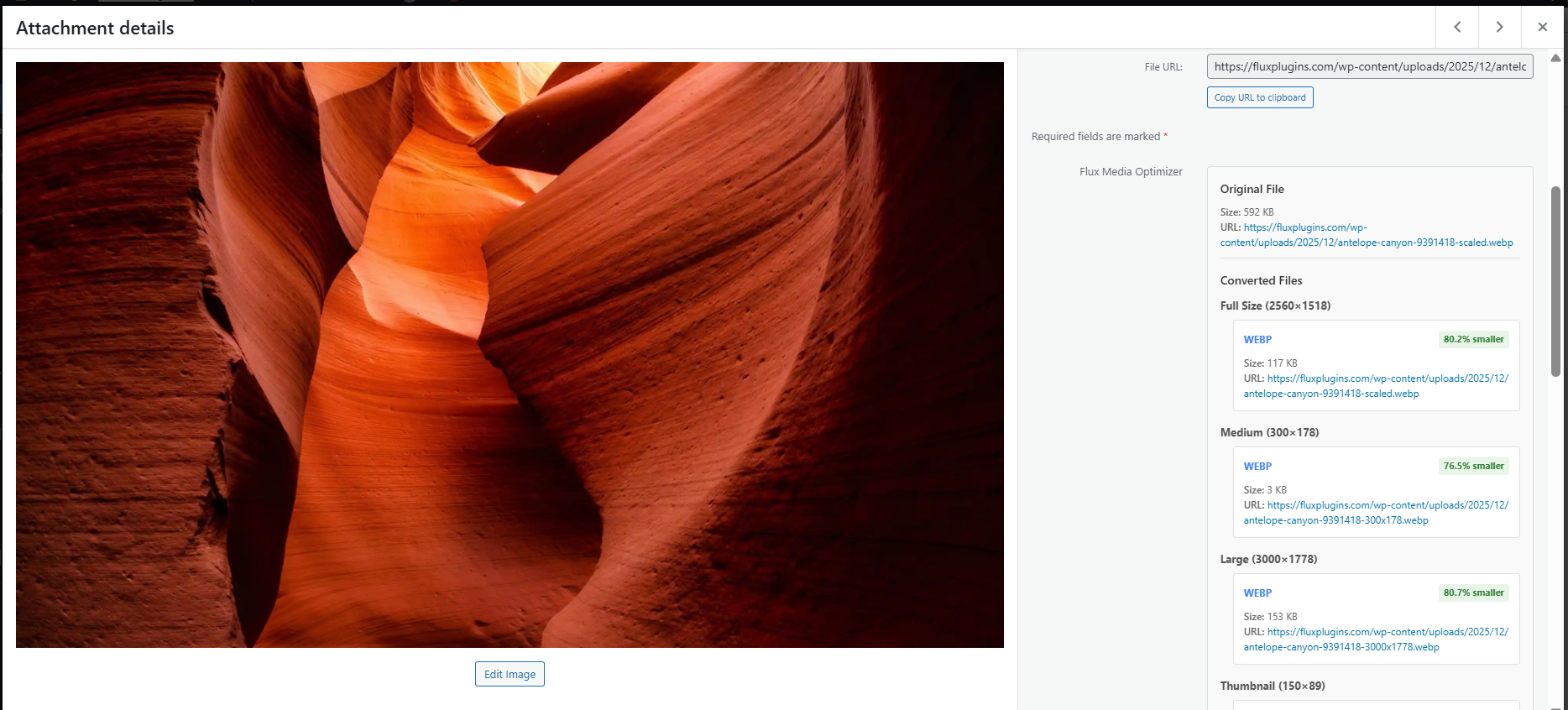Screen dimensions: 1568x710
Task: Click the Required fields are marked note
Action: pyautogui.click(x=1100, y=136)
